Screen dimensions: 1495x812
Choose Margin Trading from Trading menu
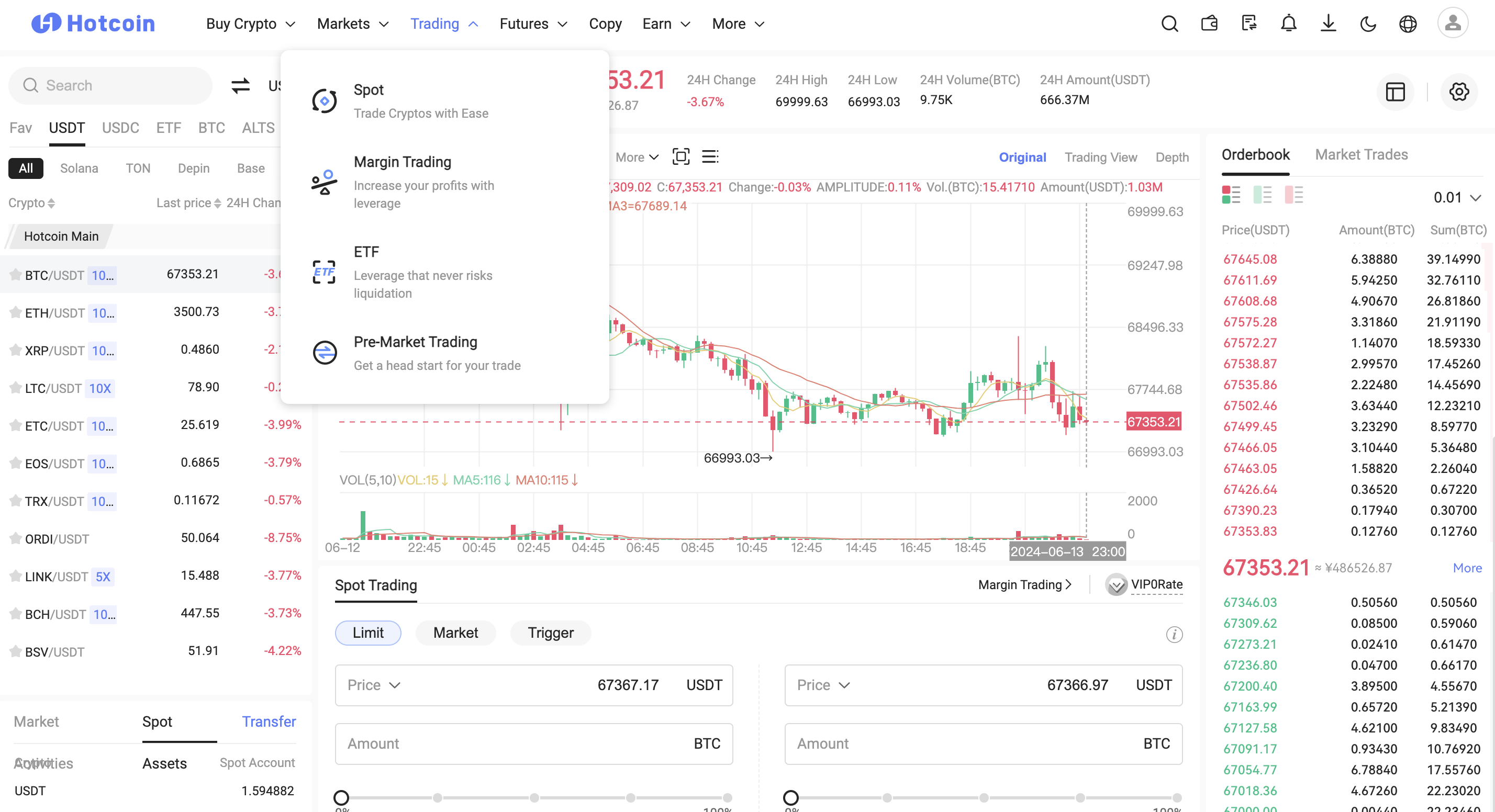(402, 162)
